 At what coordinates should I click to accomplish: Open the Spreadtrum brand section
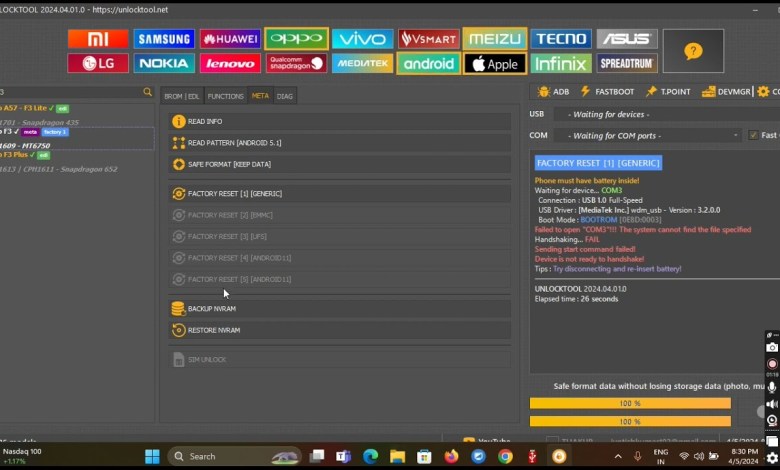click(x=627, y=63)
